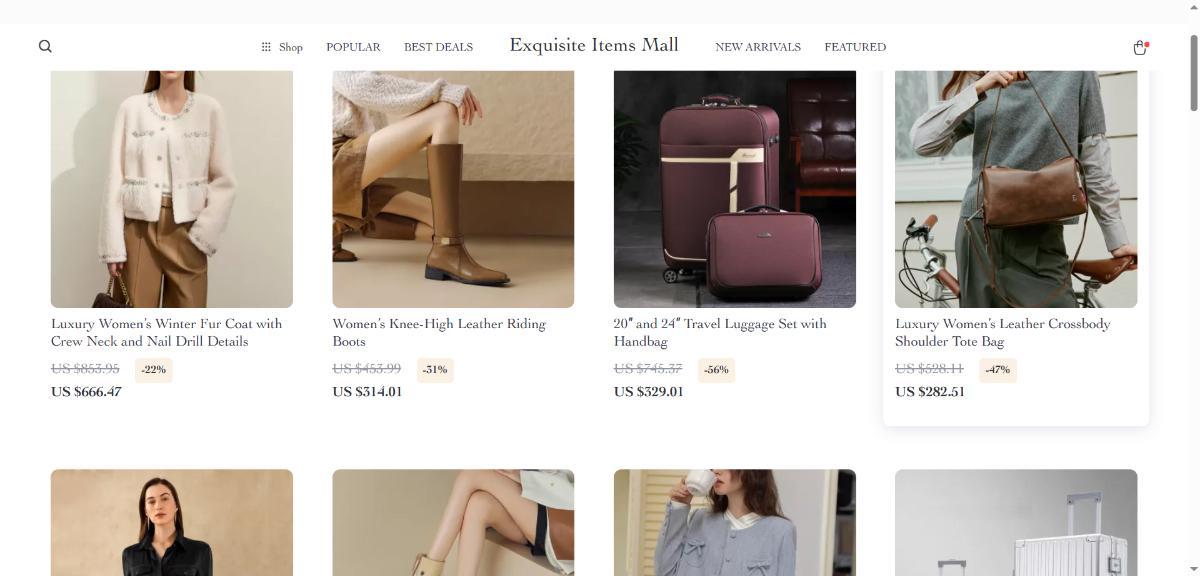Screen dimensions: 1200x576
Task: Open Luxury Women's Winter Fur Coat title
Action: click(167, 332)
